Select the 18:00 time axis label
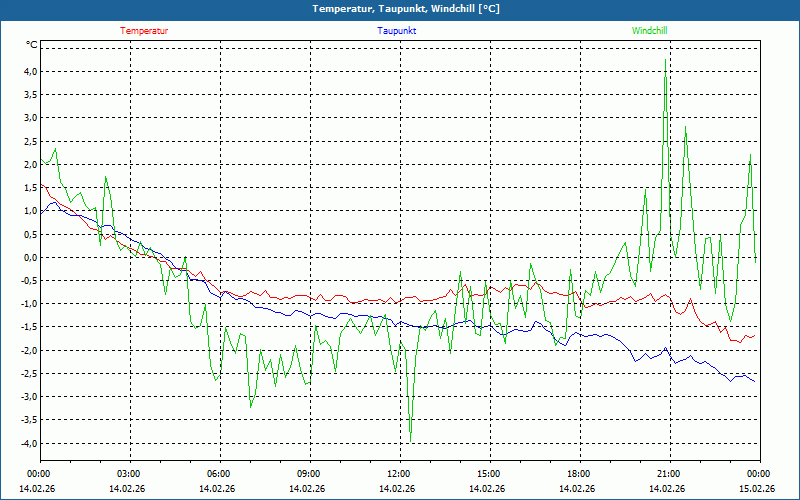The image size is (800, 500). [x=578, y=473]
